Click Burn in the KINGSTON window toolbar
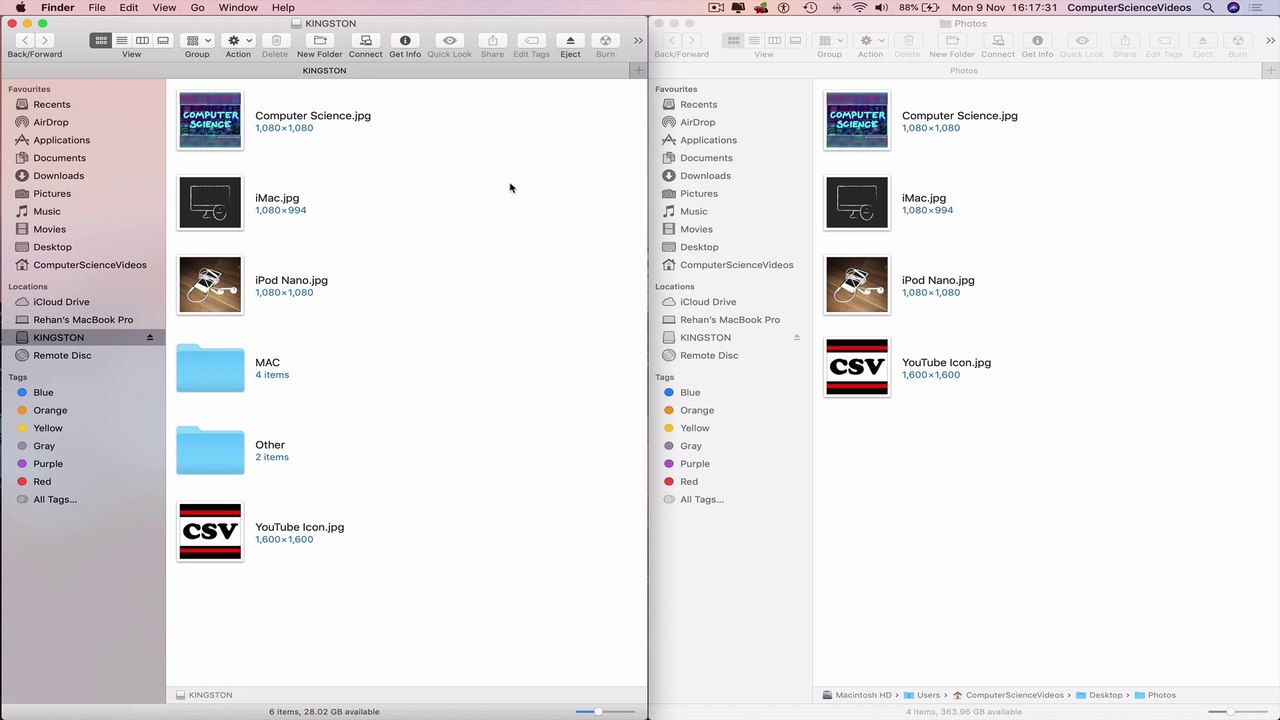The image size is (1280, 720). [x=605, y=40]
